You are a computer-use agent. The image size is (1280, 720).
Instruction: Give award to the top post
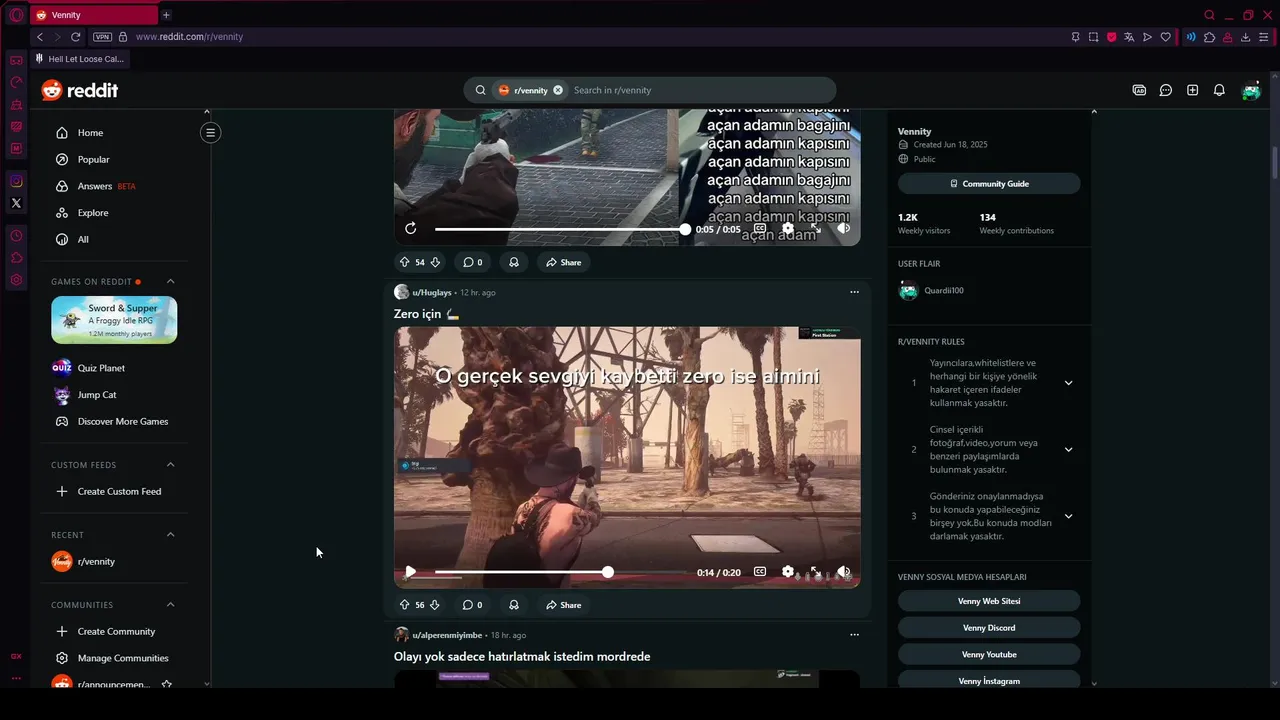(514, 262)
